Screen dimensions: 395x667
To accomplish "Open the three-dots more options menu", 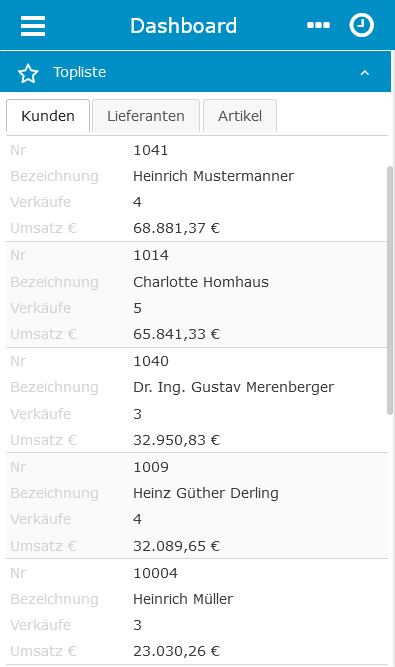I will tap(318, 26).
